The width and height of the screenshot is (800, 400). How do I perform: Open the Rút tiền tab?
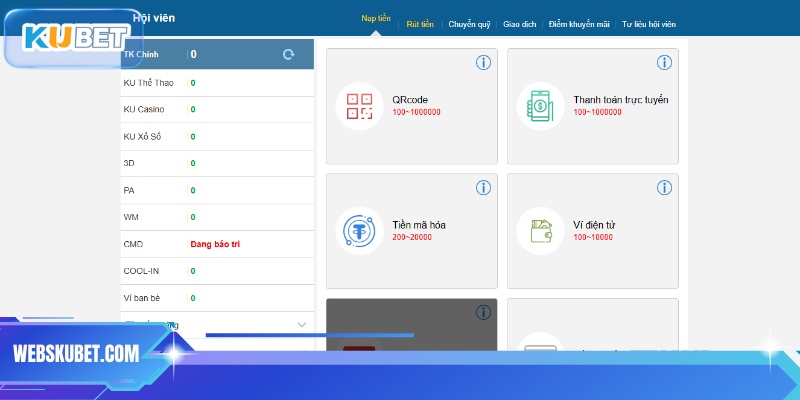coord(420,24)
